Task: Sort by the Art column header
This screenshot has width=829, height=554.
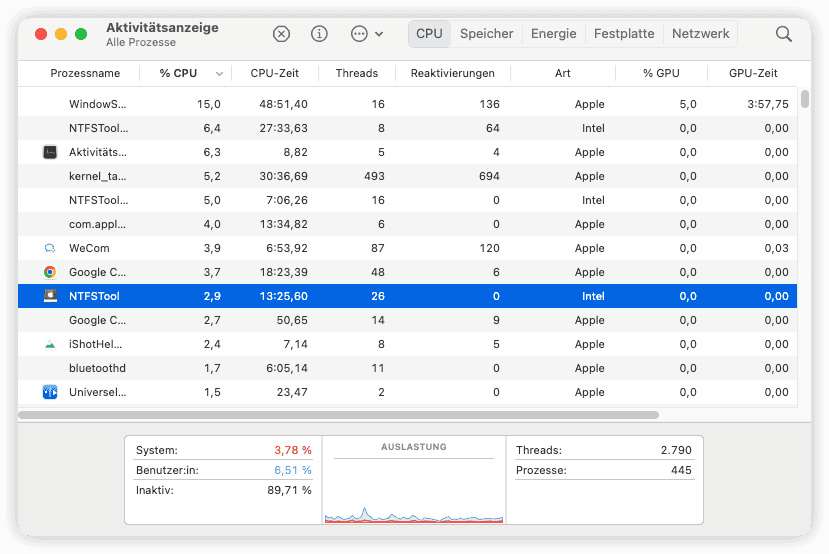Action: (563, 73)
